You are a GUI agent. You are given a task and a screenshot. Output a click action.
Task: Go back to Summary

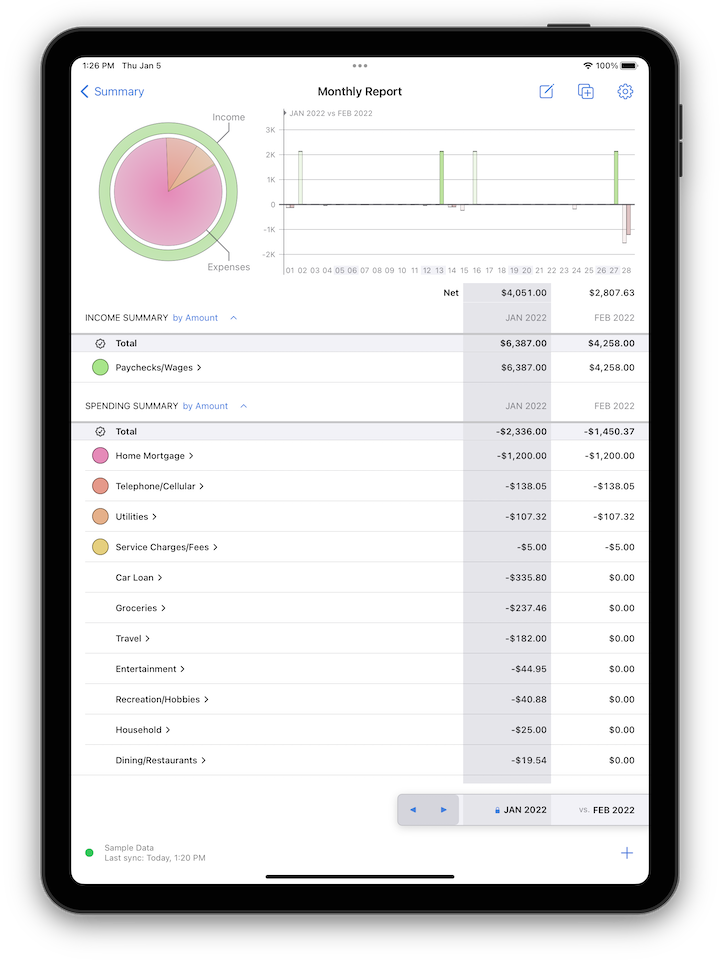pos(112,91)
